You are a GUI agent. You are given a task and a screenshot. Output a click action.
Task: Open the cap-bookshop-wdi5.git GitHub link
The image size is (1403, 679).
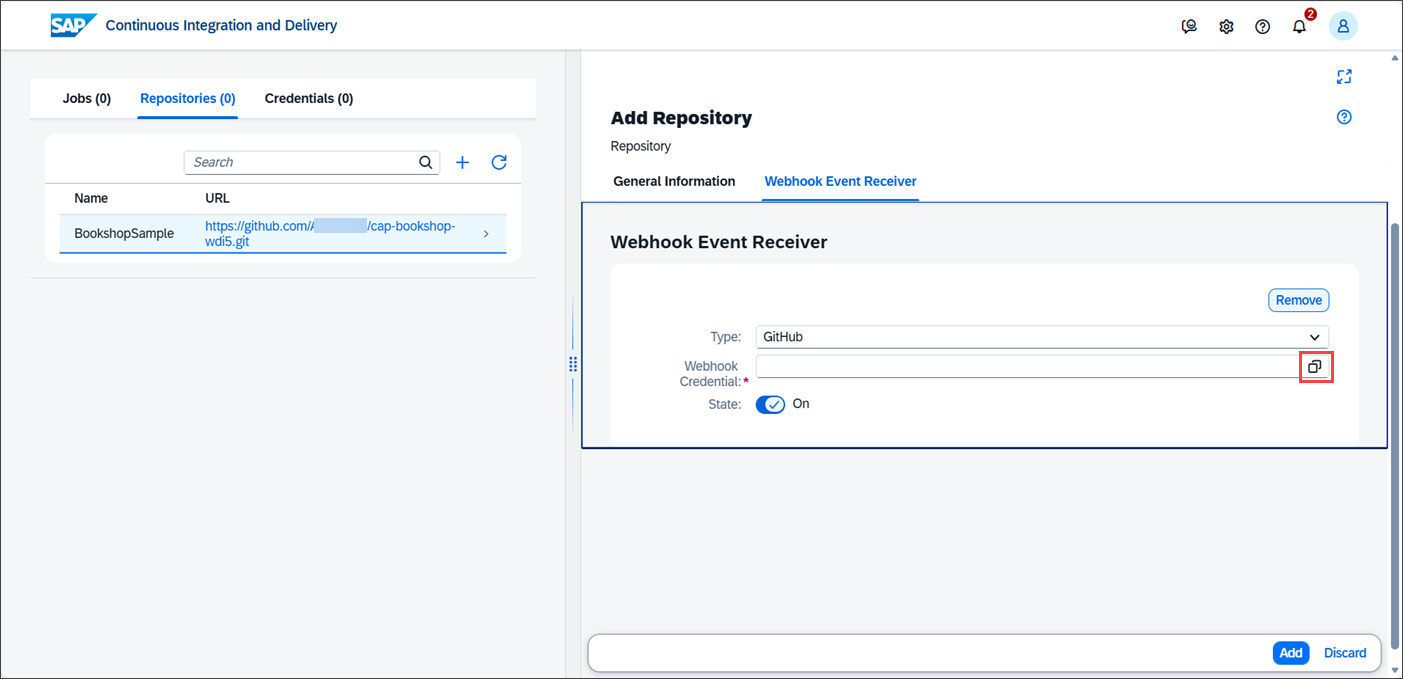tap(330, 234)
